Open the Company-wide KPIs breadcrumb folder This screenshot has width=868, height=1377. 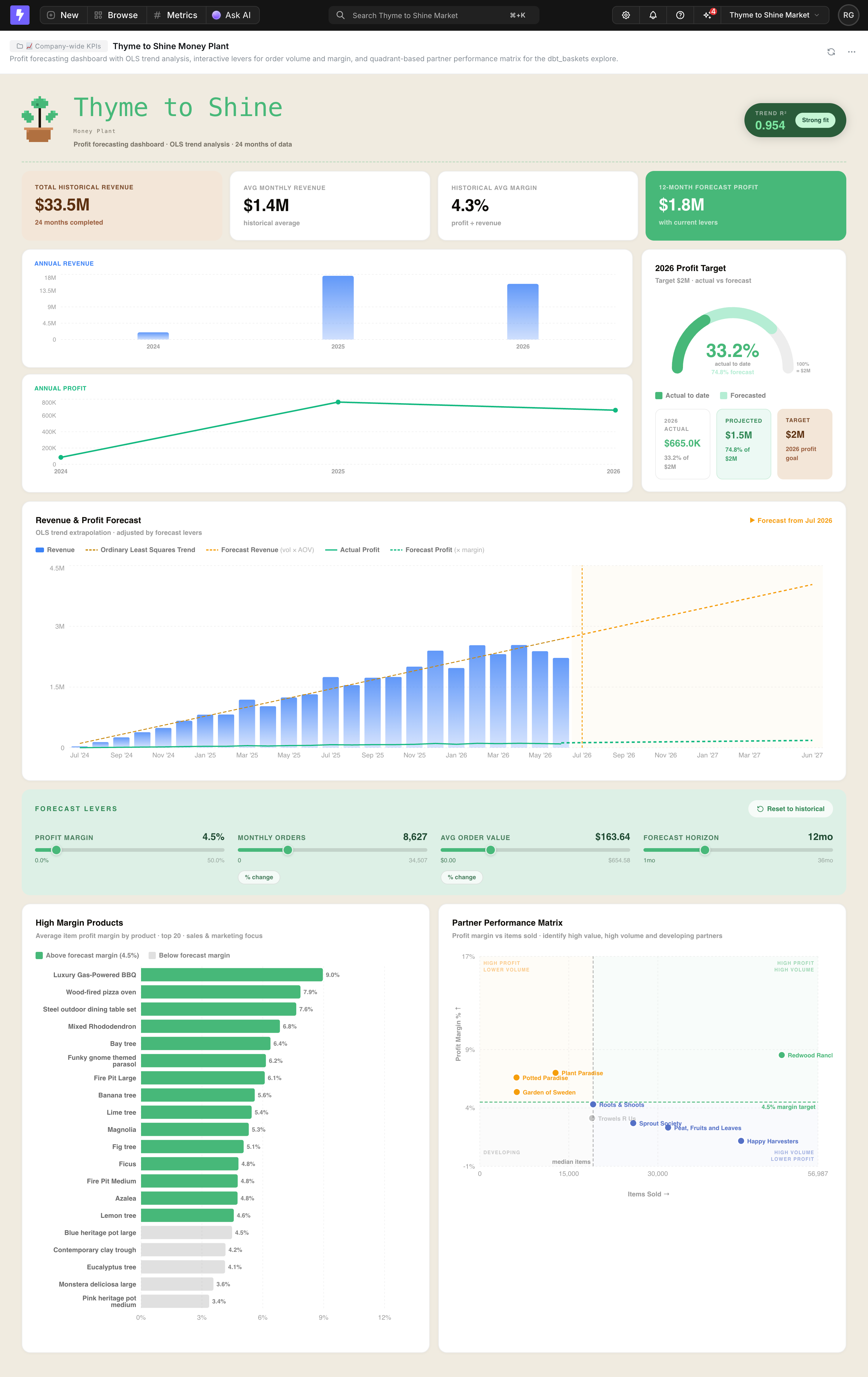click(x=59, y=46)
